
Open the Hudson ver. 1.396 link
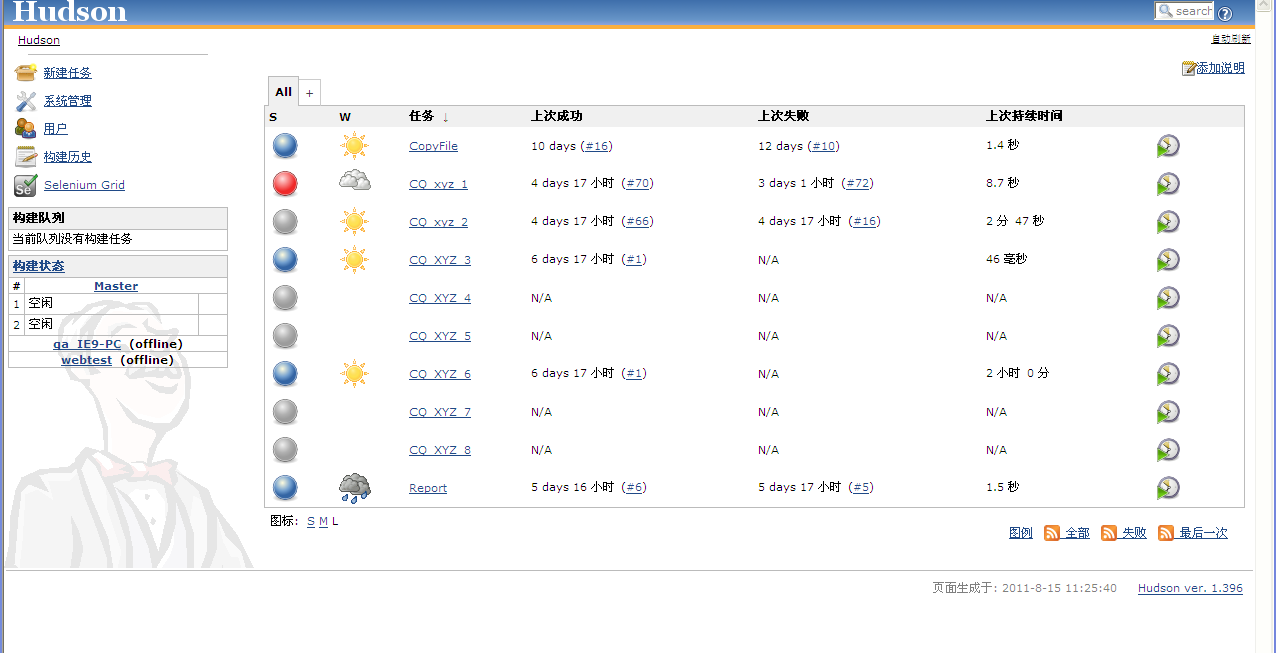click(x=1190, y=588)
